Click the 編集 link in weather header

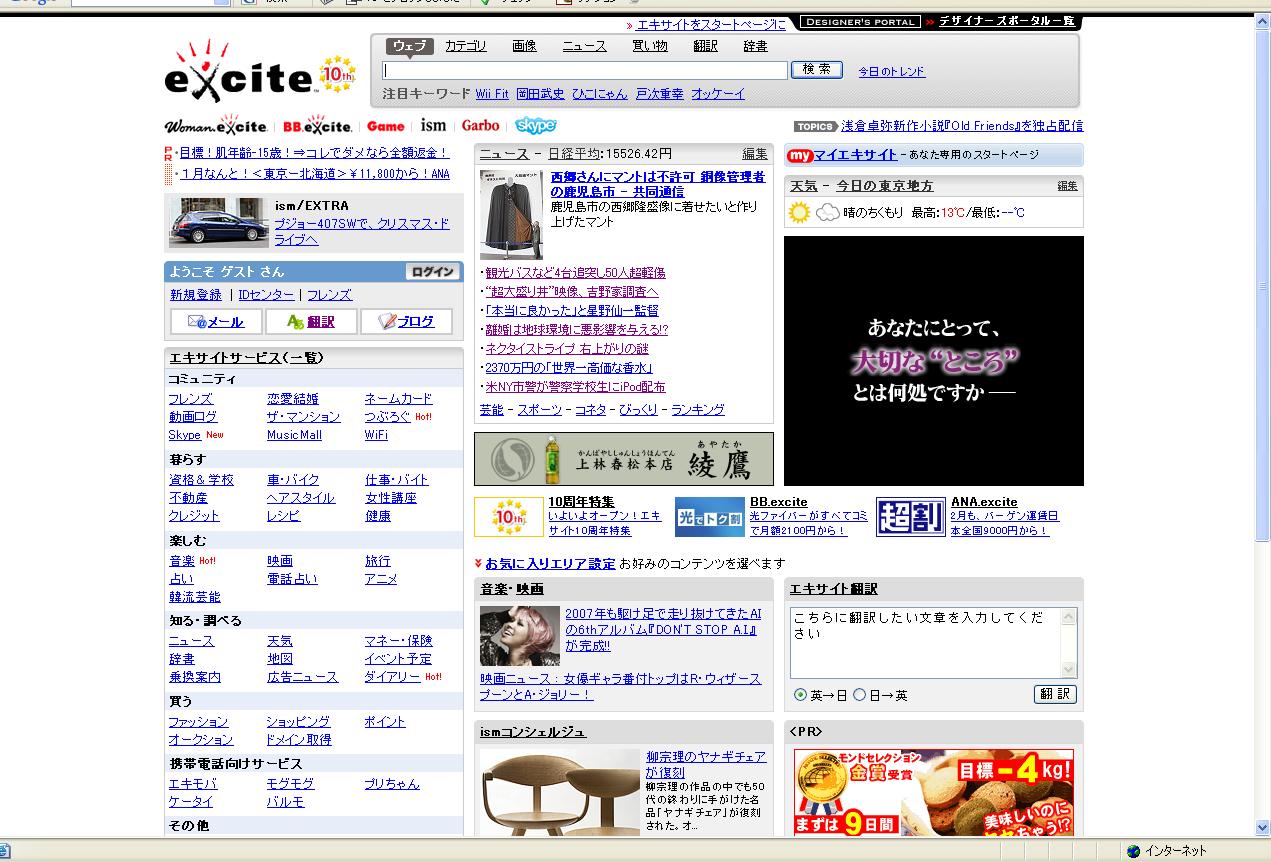(x=1068, y=186)
